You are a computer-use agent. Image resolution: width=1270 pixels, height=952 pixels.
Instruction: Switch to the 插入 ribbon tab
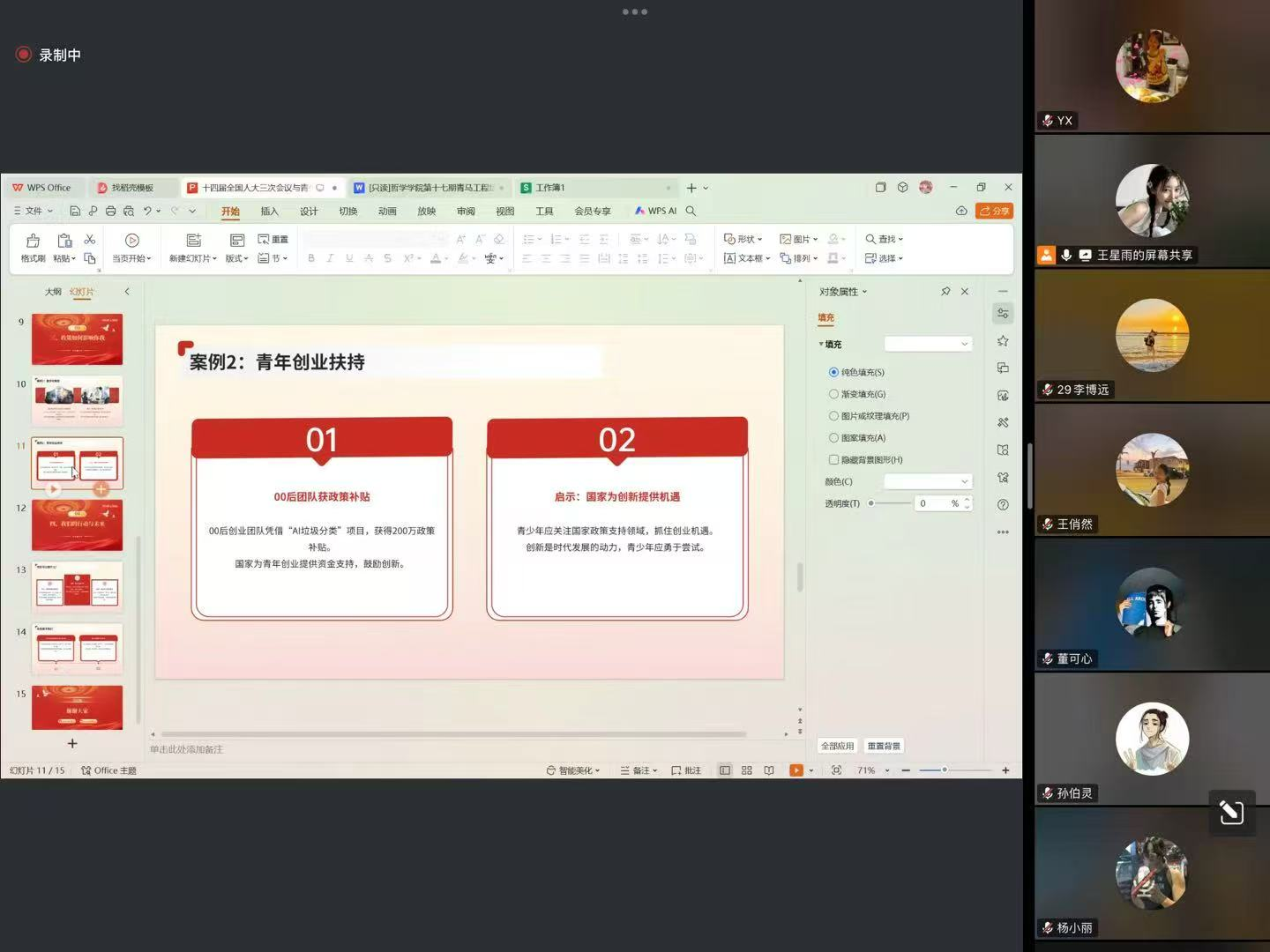(269, 212)
